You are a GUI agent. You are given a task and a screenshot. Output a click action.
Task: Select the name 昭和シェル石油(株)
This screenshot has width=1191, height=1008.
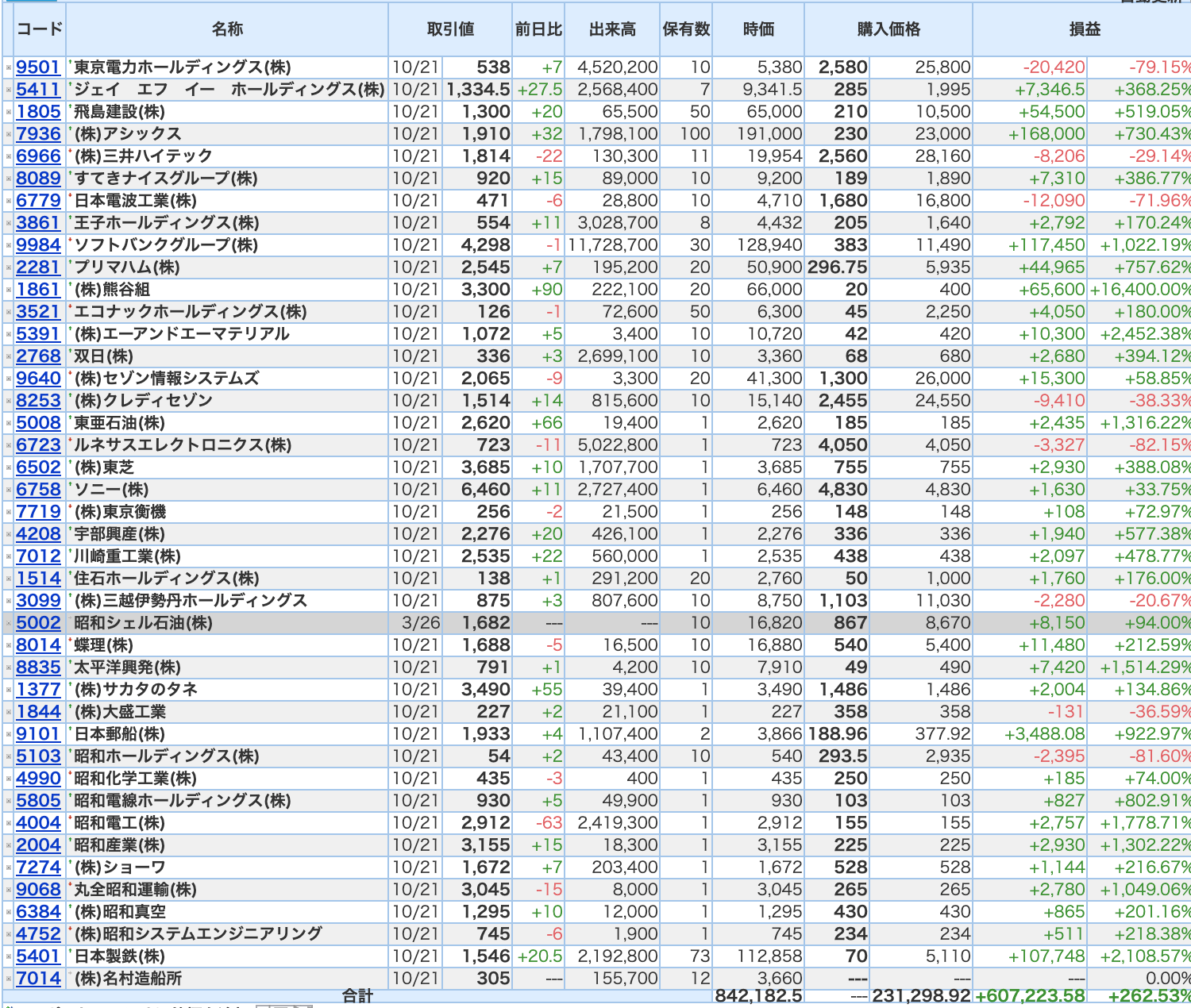(143, 623)
